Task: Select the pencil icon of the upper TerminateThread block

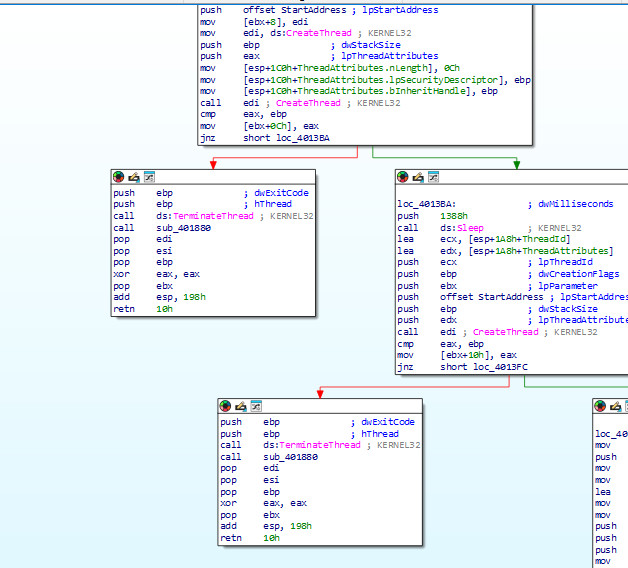Action: [x=134, y=177]
